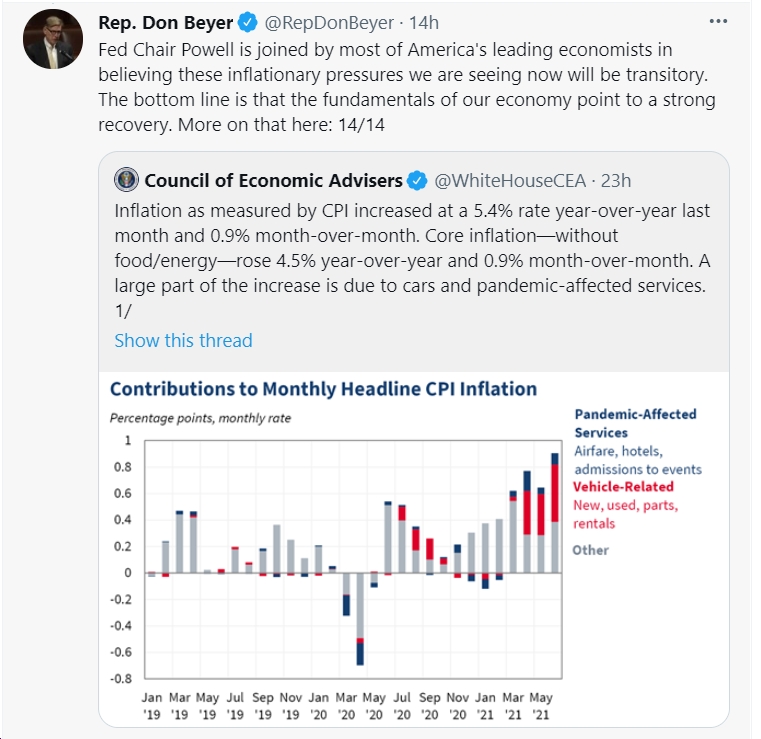Click the main tweet text about Fed Chair Powell
The image size is (761, 739).
click(407, 87)
